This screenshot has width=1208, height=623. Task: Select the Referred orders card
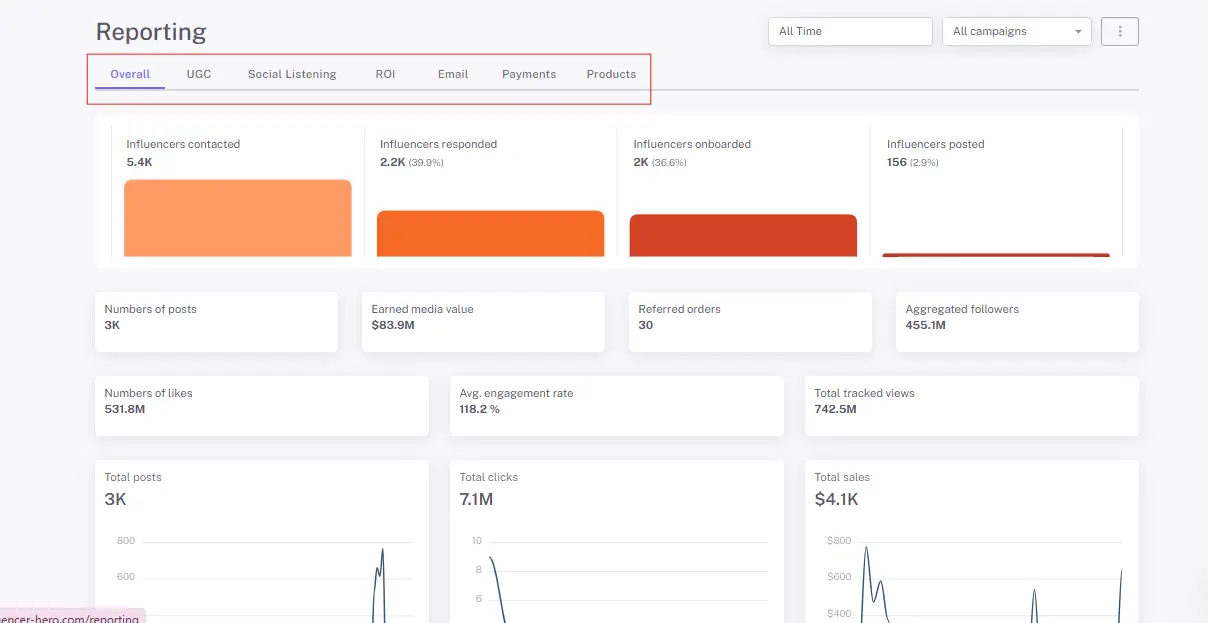[750, 322]
